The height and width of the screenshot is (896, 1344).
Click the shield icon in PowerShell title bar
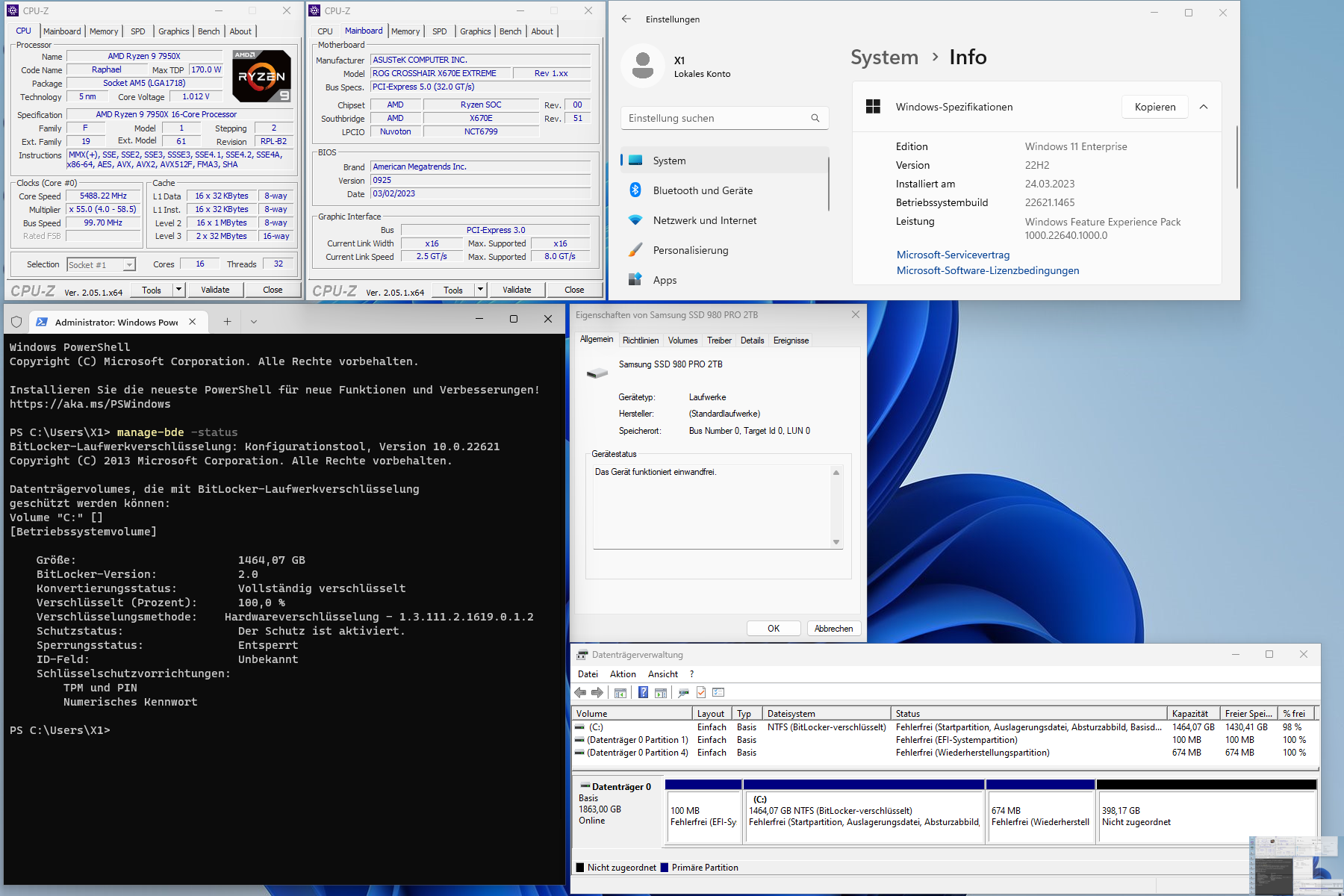pos(16,322)
